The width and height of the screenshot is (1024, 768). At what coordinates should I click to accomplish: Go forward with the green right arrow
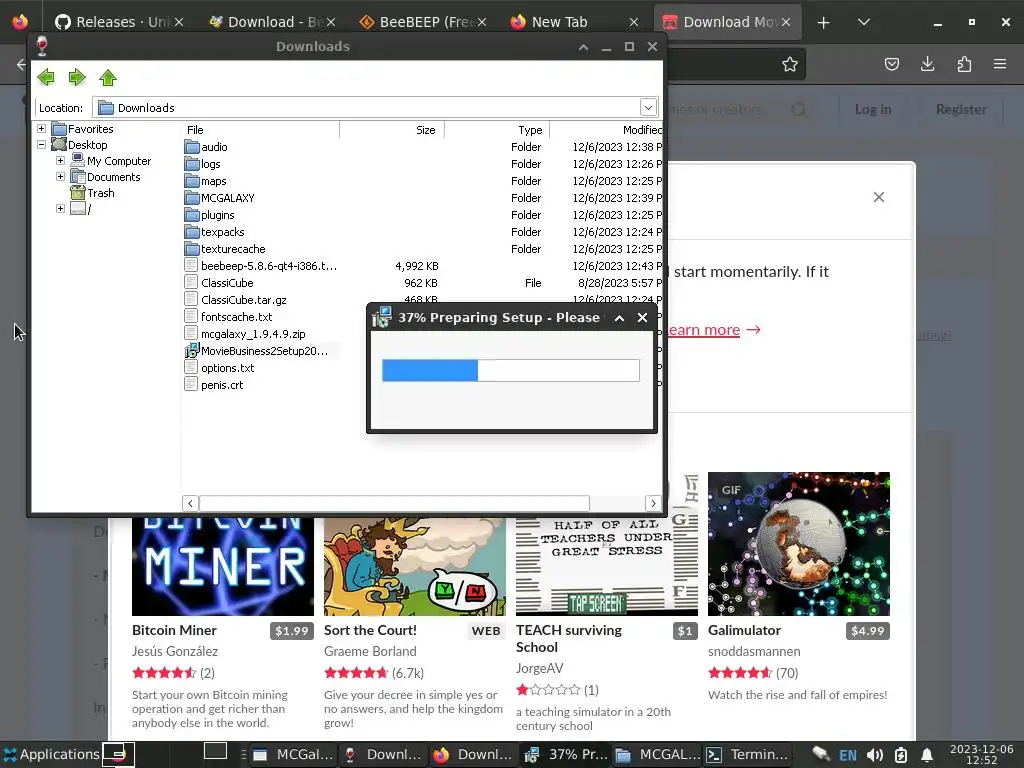(x=77, y=78)
